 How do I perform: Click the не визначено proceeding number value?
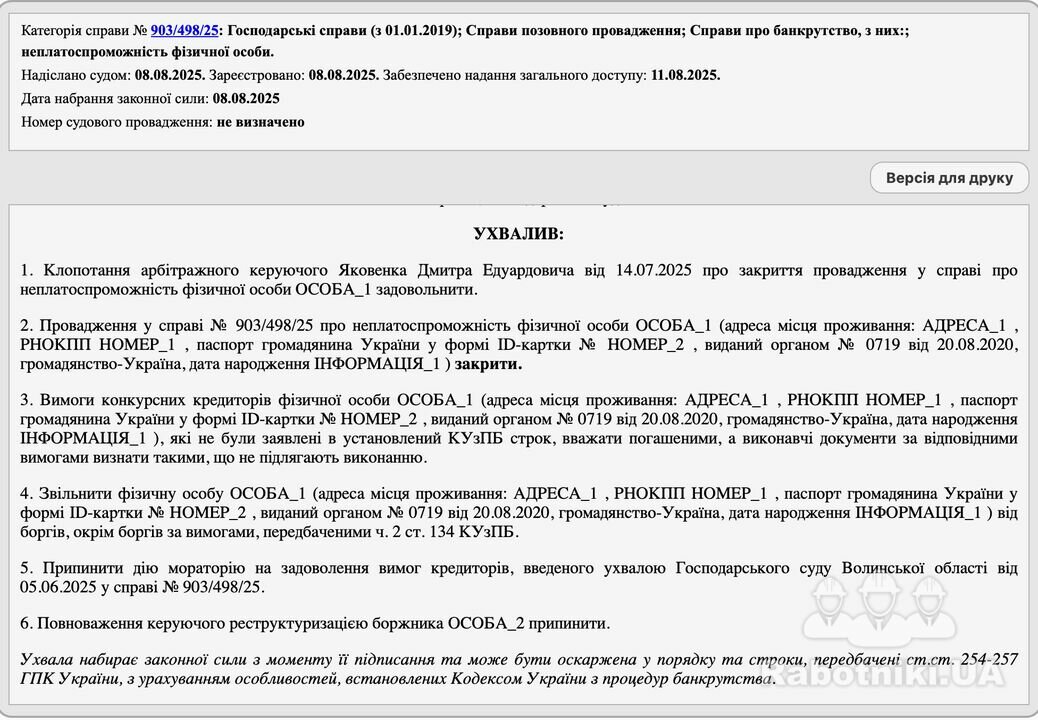point(260,122)
